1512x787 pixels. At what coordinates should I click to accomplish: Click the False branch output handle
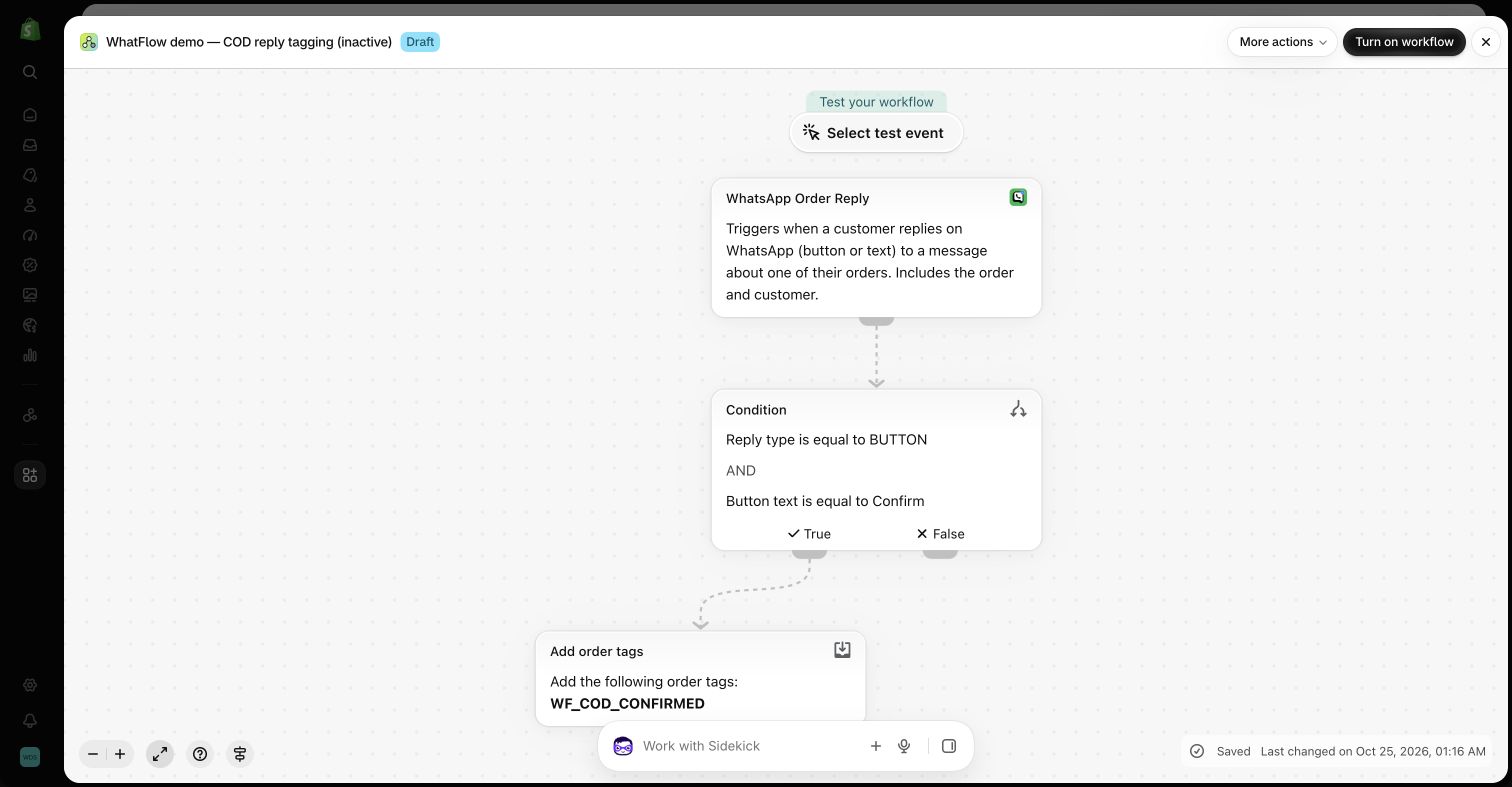point(940,553)
